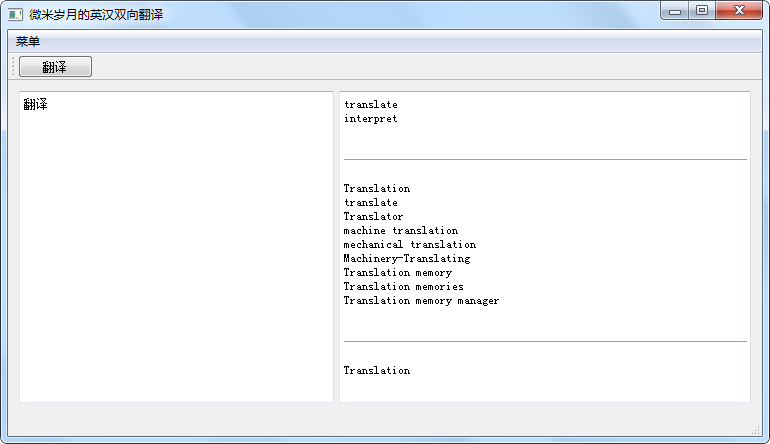770x444 pixels.
Task: Click 'translate' at top of results
Action: (371, 105)
